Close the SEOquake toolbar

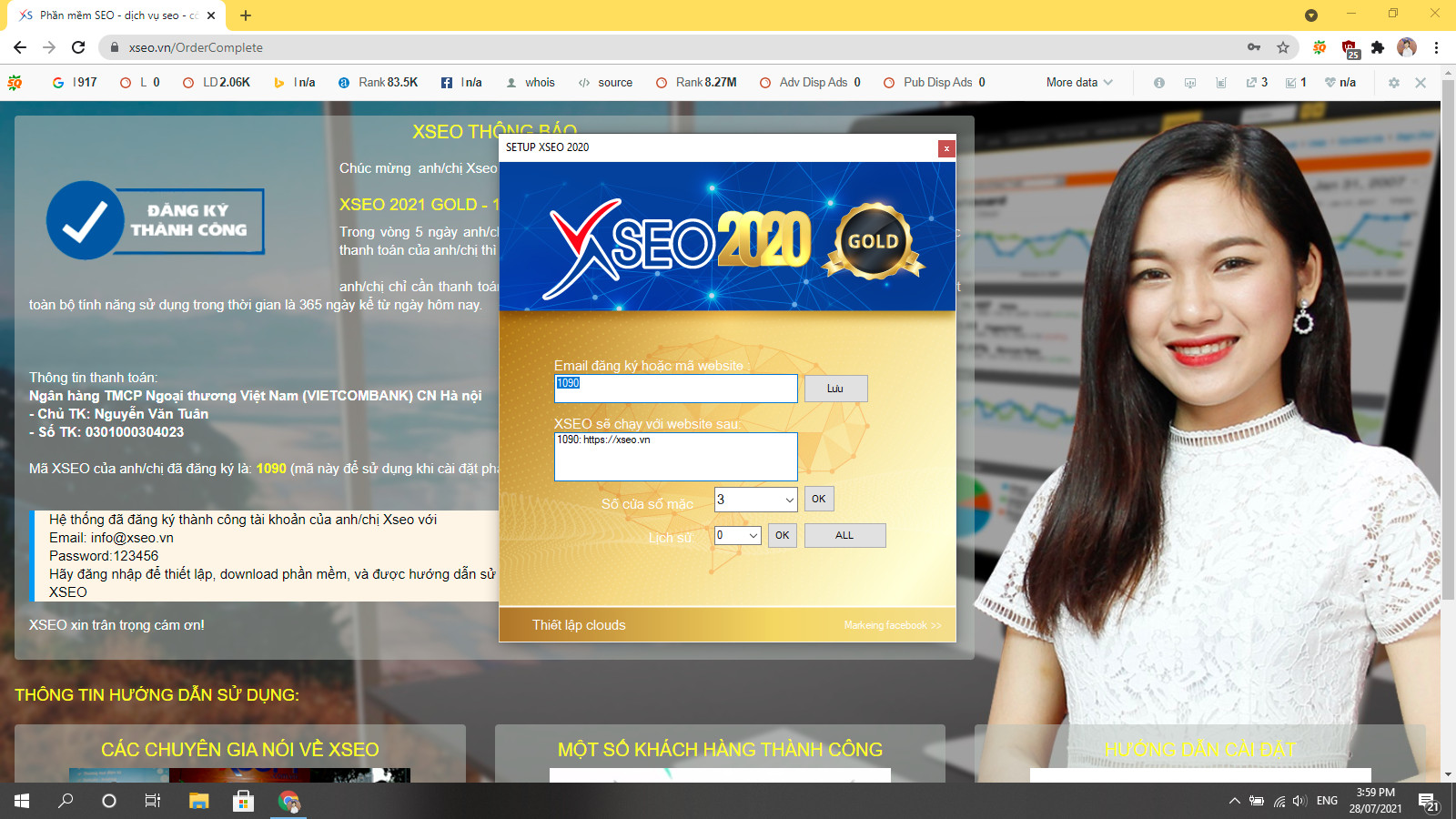tap(1421, 83)
